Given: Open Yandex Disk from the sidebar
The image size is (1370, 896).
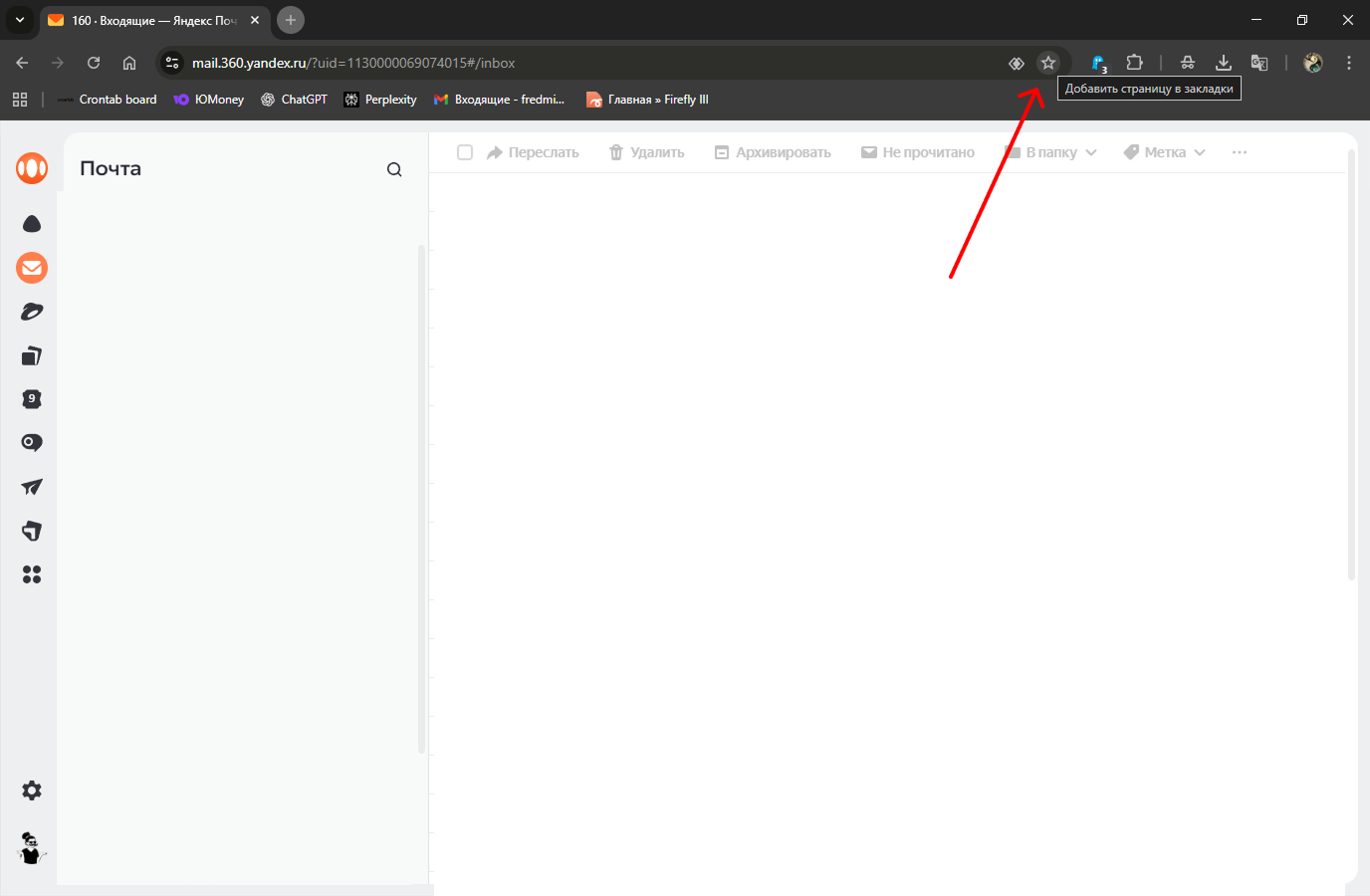Looking at the screenshot, I should click(x=32, y=224).
